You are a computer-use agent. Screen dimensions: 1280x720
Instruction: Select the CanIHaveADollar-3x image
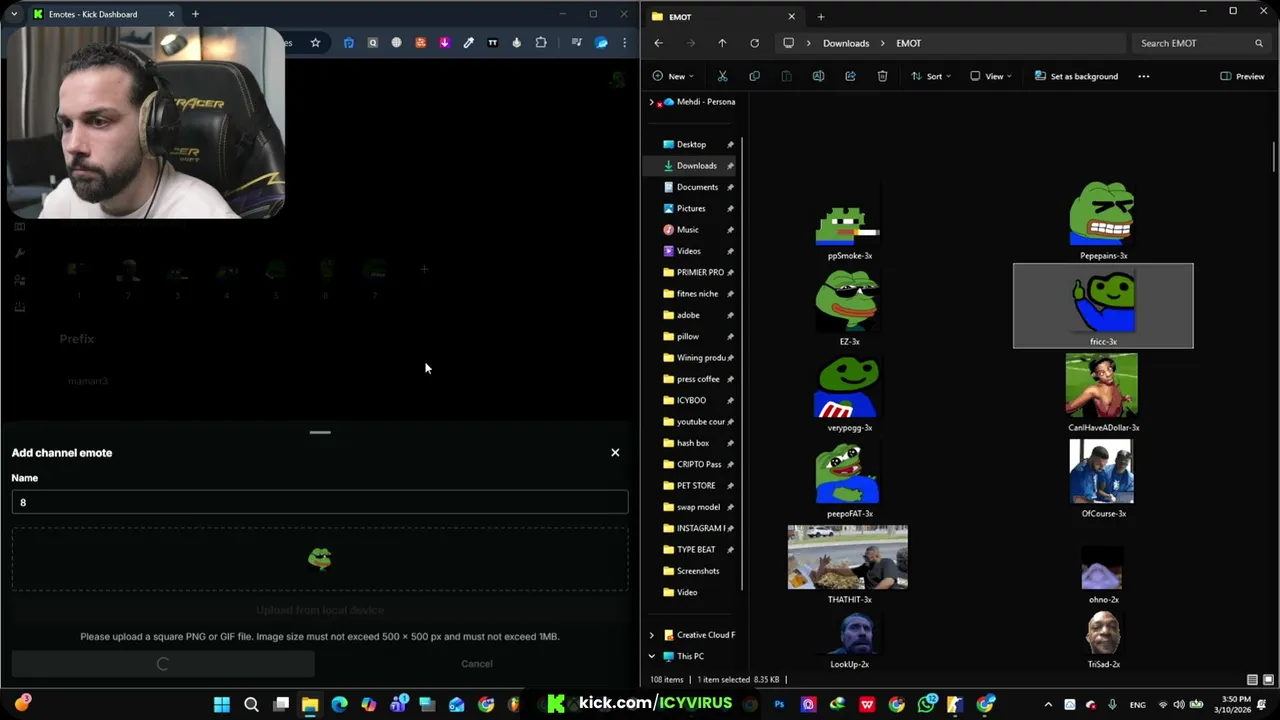pyautogui.click(x=1103, y=394)
